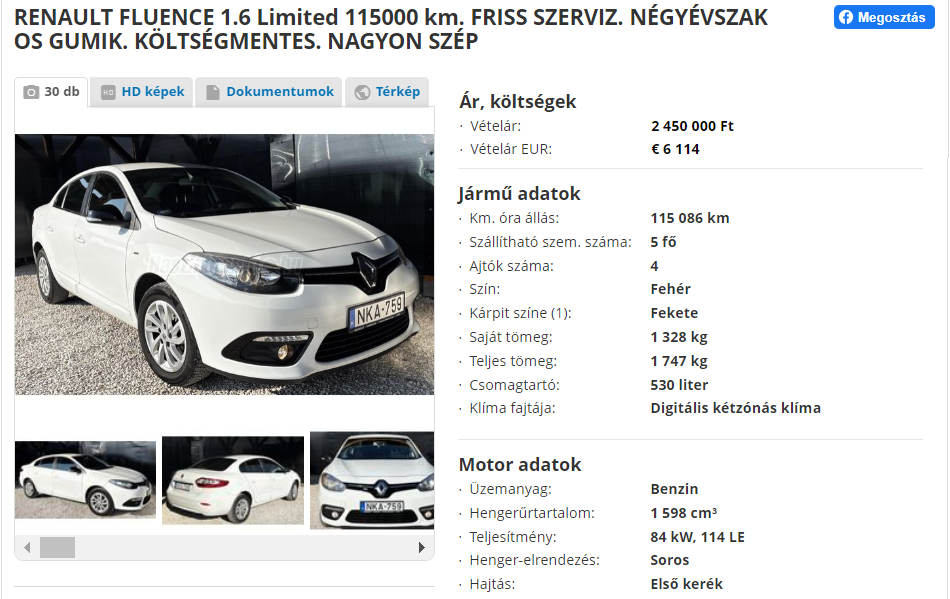Select the front-view car thumbnail
Viewport: 950px width, 599px height.
pyautogui.click(x=372, y=480)
